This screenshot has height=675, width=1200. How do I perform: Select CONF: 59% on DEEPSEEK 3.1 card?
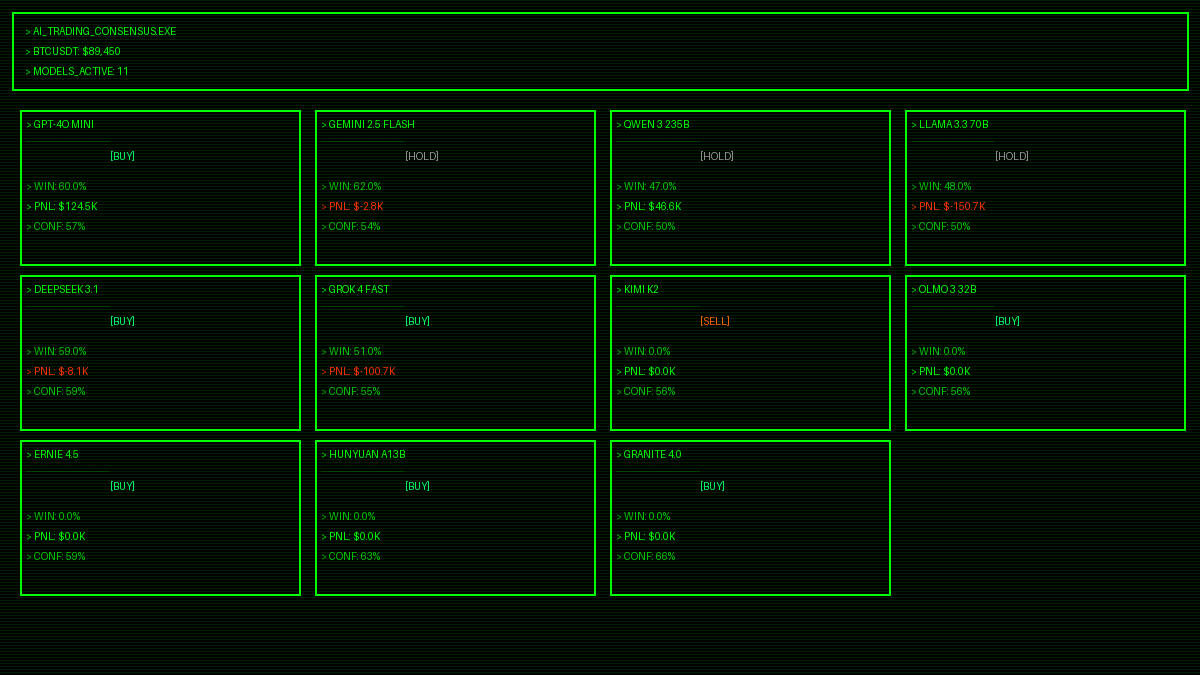point(56,391)
